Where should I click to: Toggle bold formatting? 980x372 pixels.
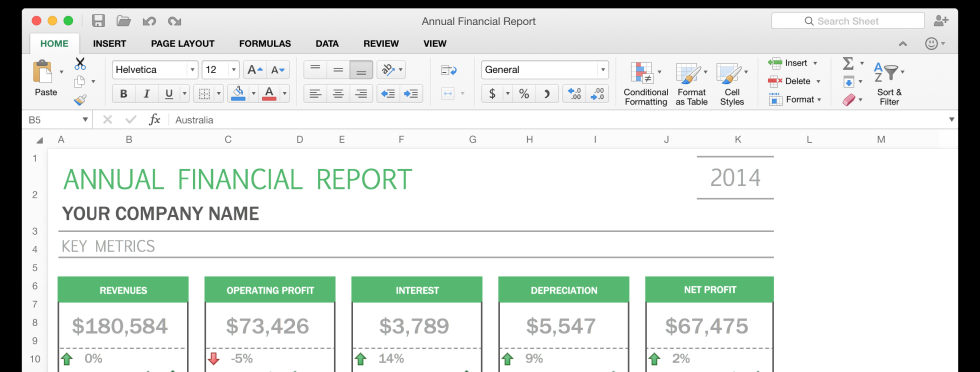pyautogui.click(x=124, y=94)
